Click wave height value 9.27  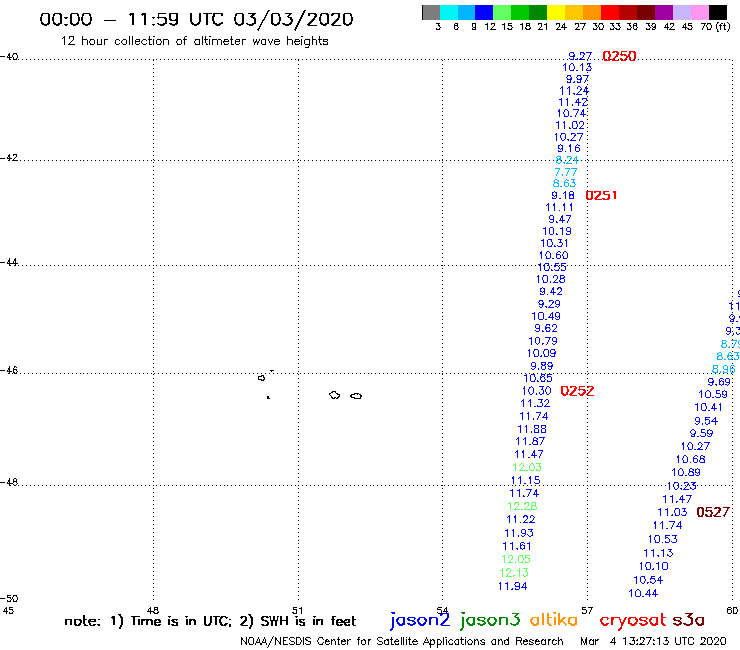(x=580, y=56)
